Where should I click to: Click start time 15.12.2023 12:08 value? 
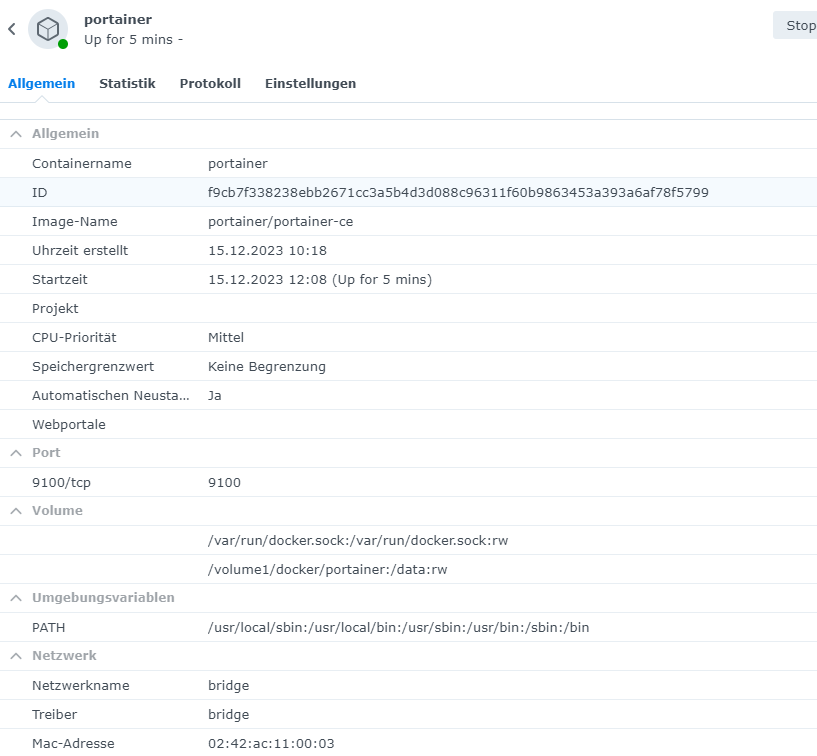pos(320,280)
